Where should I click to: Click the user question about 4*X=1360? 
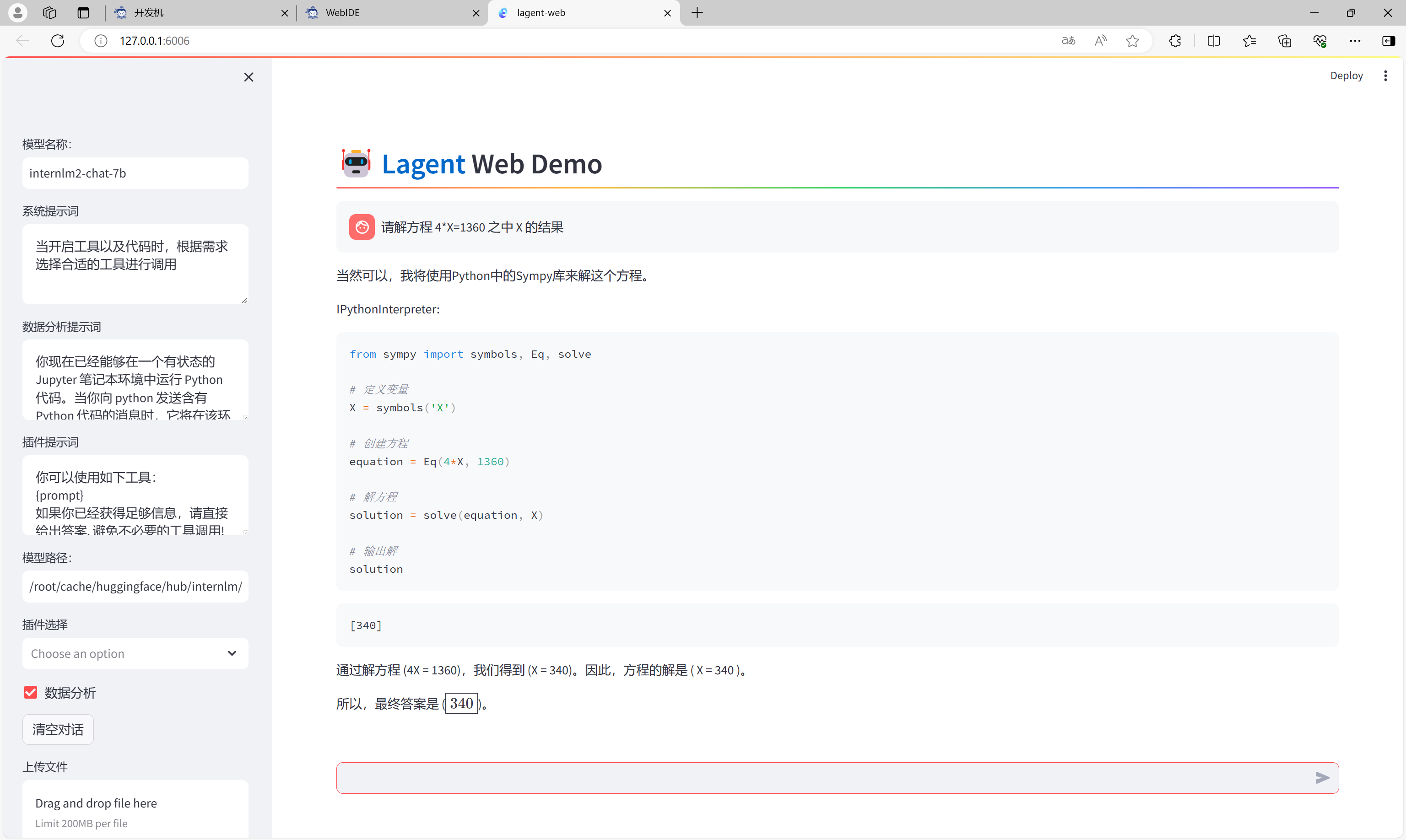[472, 227]
